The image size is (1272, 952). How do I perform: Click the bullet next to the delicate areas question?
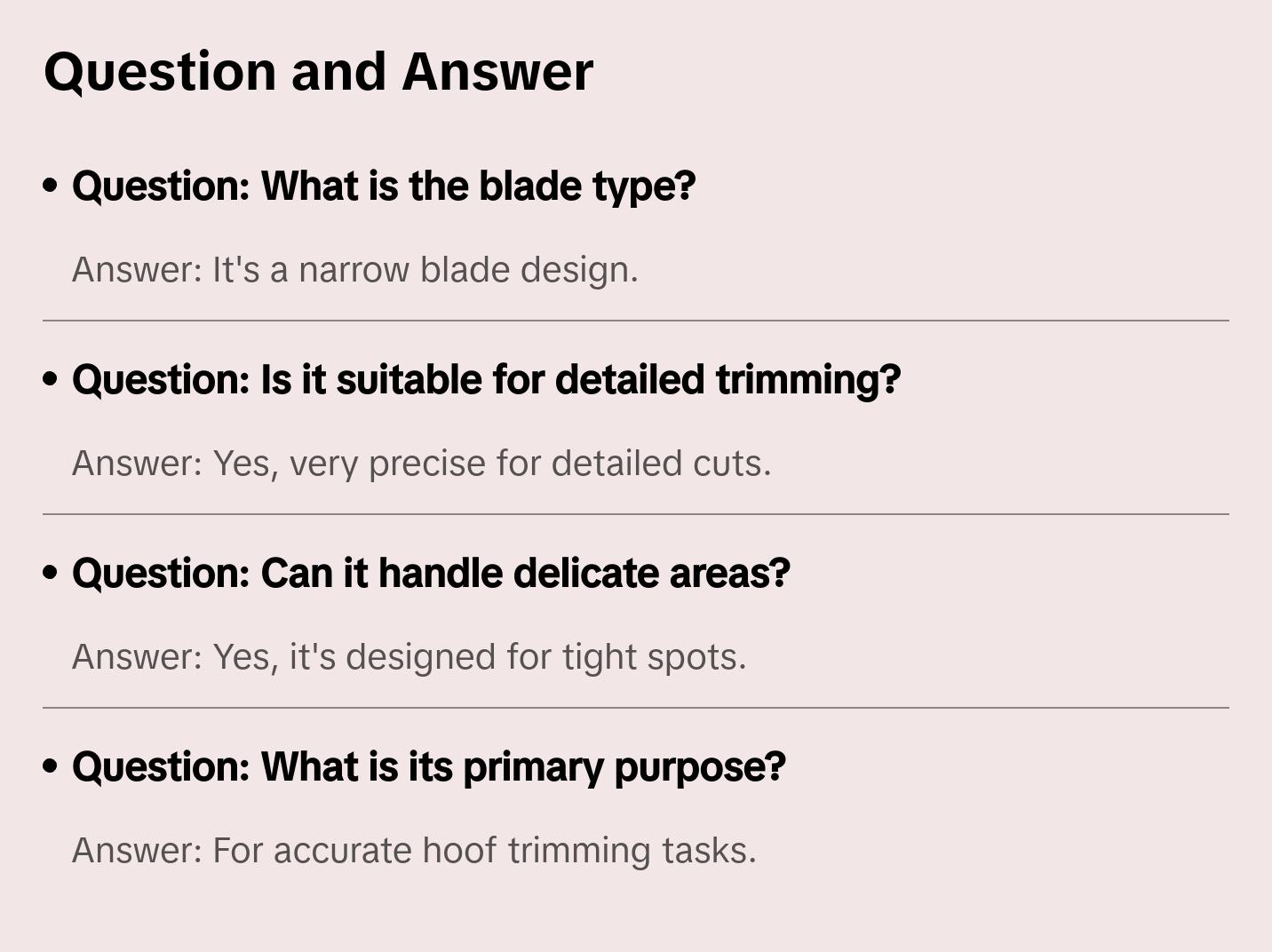click(x=51, y=574)
